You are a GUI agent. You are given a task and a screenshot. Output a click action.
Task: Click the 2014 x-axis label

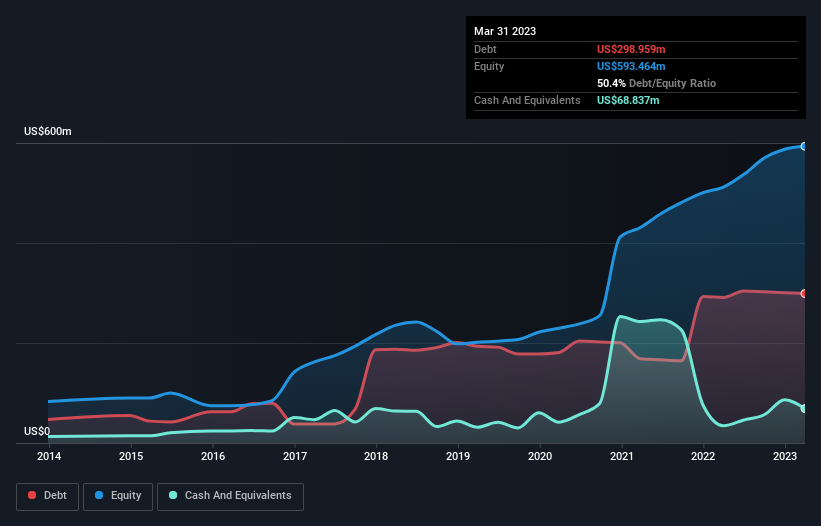point(49,456)
